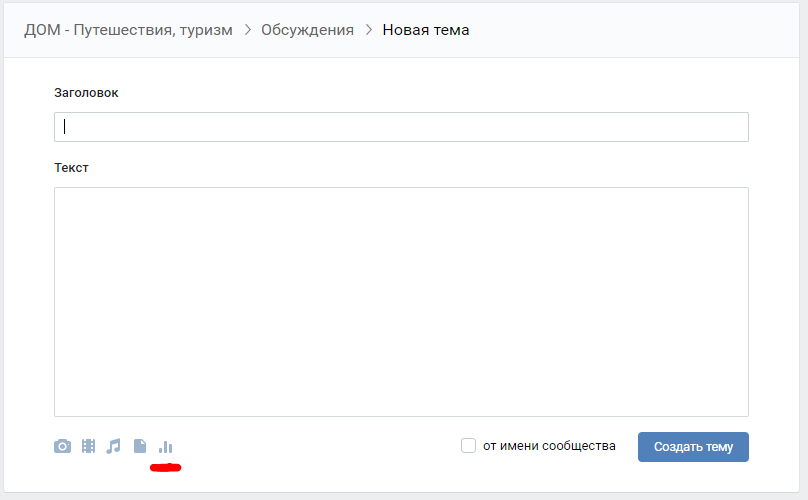Tick the 'от имени сообщества' checkbox

click(x=468, y=446)
